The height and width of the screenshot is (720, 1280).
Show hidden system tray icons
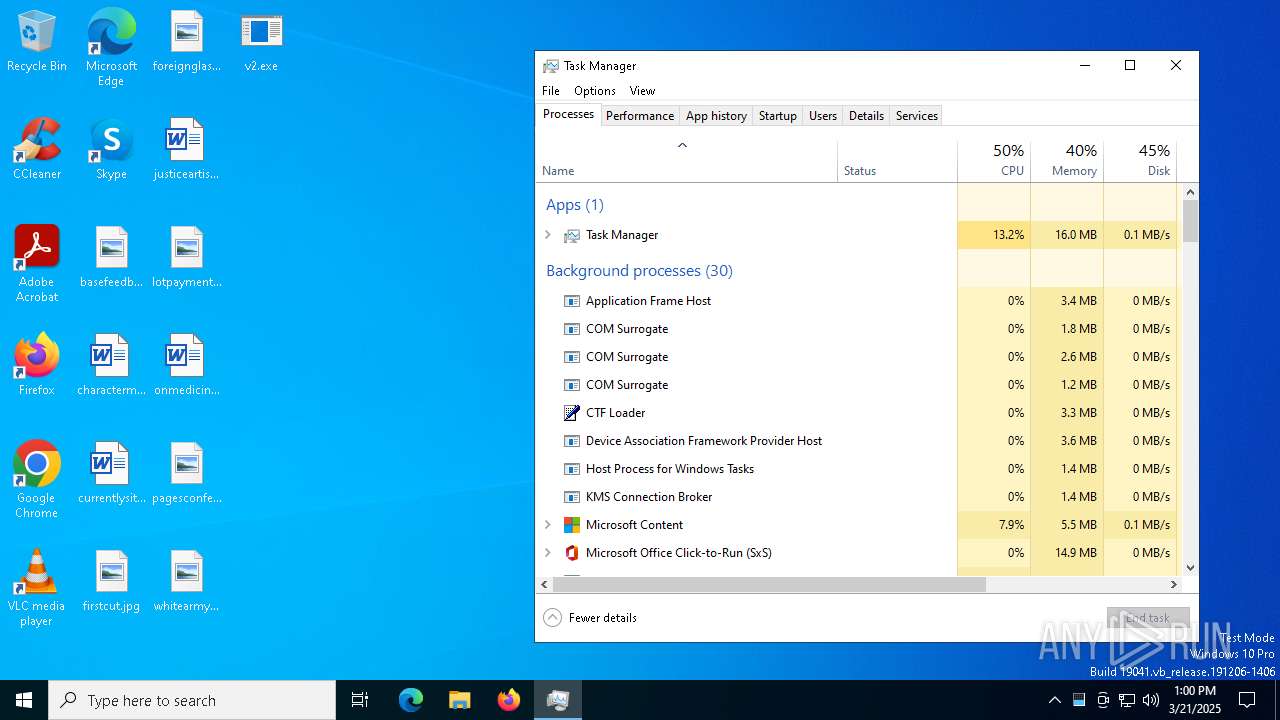coord(1055,700)
